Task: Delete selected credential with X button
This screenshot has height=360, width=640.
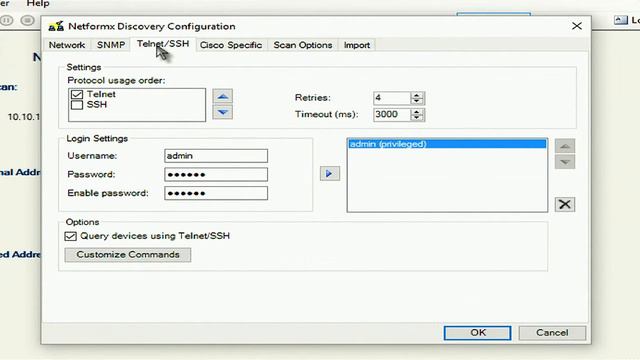Action: (565, 204)
